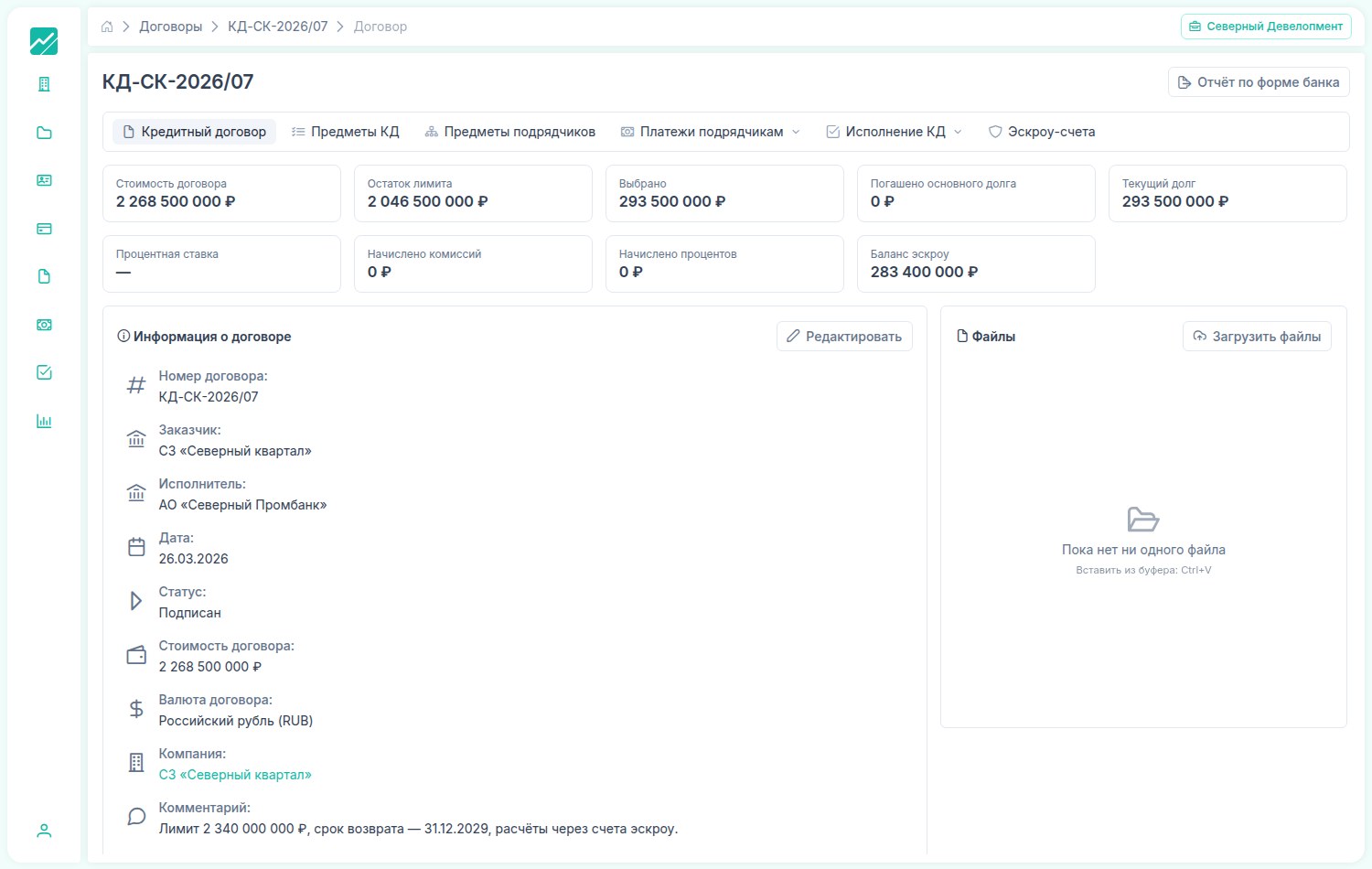Open the green Компания link СЗ «Северный квартал»
This screenshot has width=1372, height=869.
click(235, 775)
